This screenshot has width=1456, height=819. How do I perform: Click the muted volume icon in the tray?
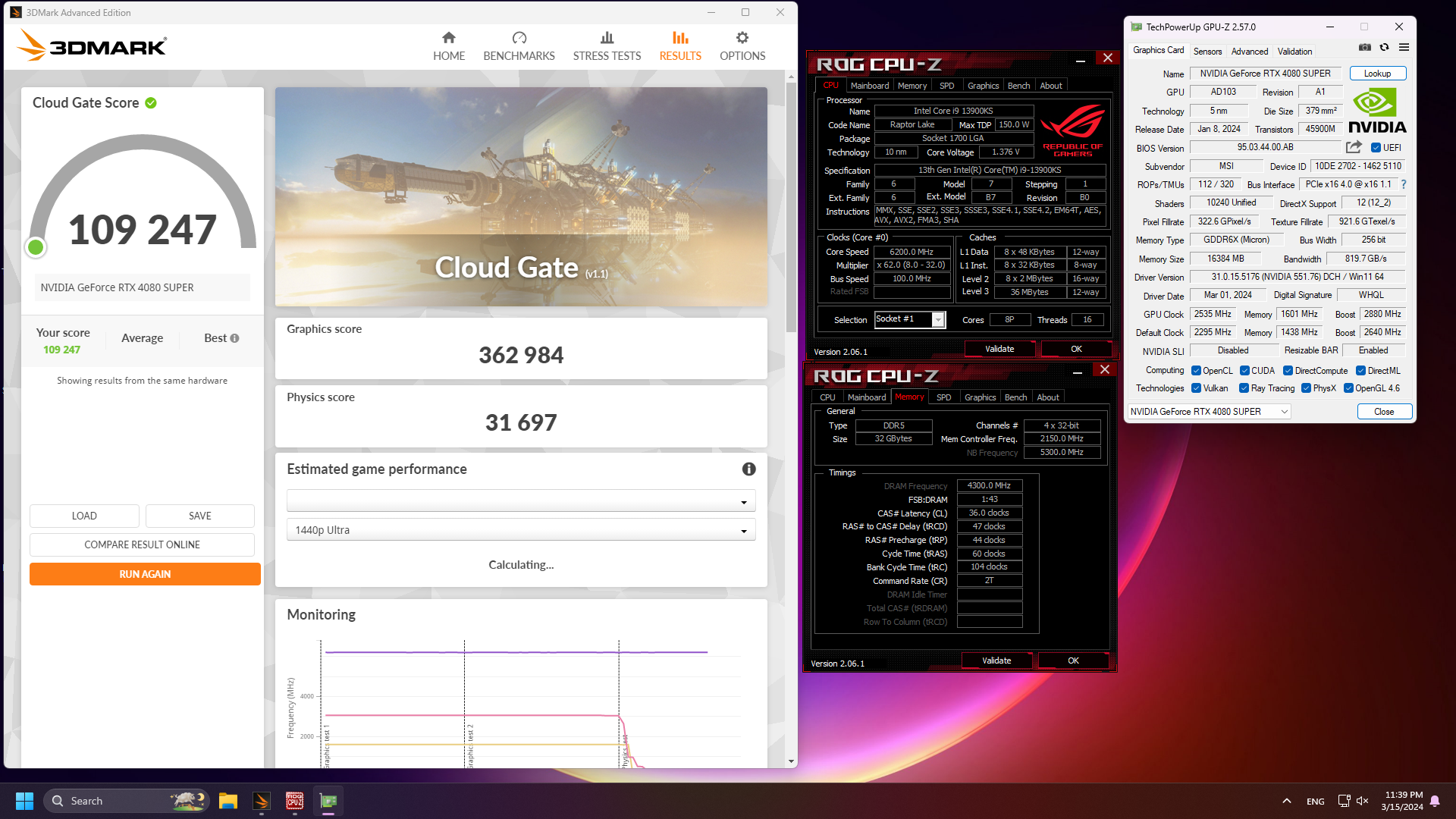click(1363, 801)
